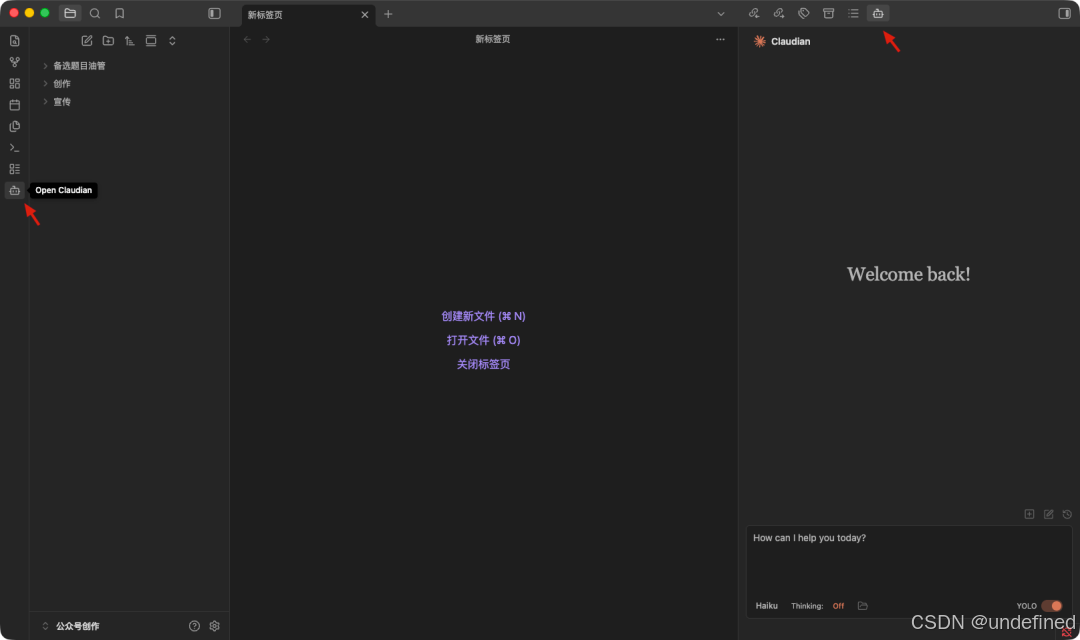The image size is (1080, 640).
Task: Toggle the YOLO mode switch
Action: pyautogui.click(x=1052, y=606)
